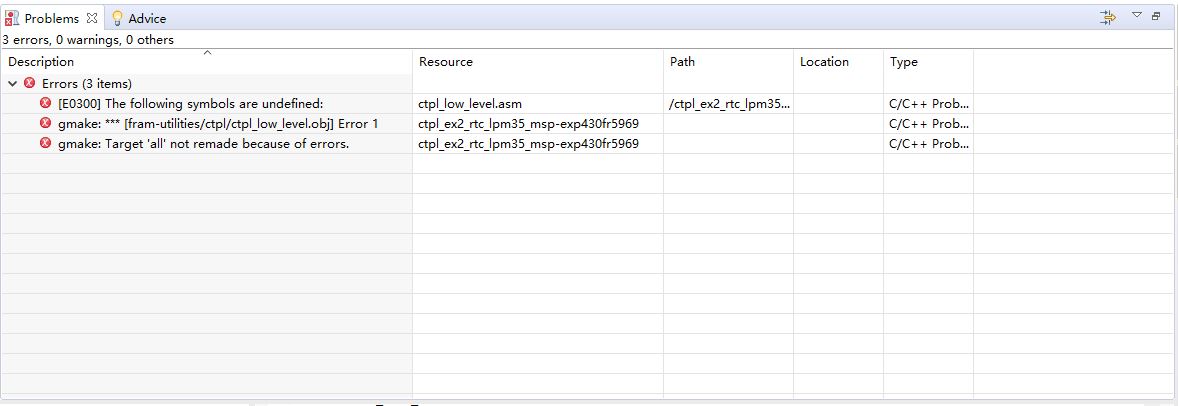Collapse the Errors (3 items) group

point(12,84)
